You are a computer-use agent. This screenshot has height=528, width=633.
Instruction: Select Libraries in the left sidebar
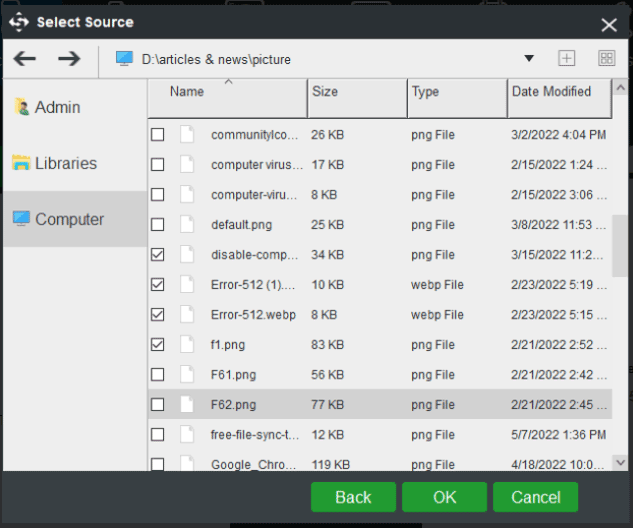(75, 163)
